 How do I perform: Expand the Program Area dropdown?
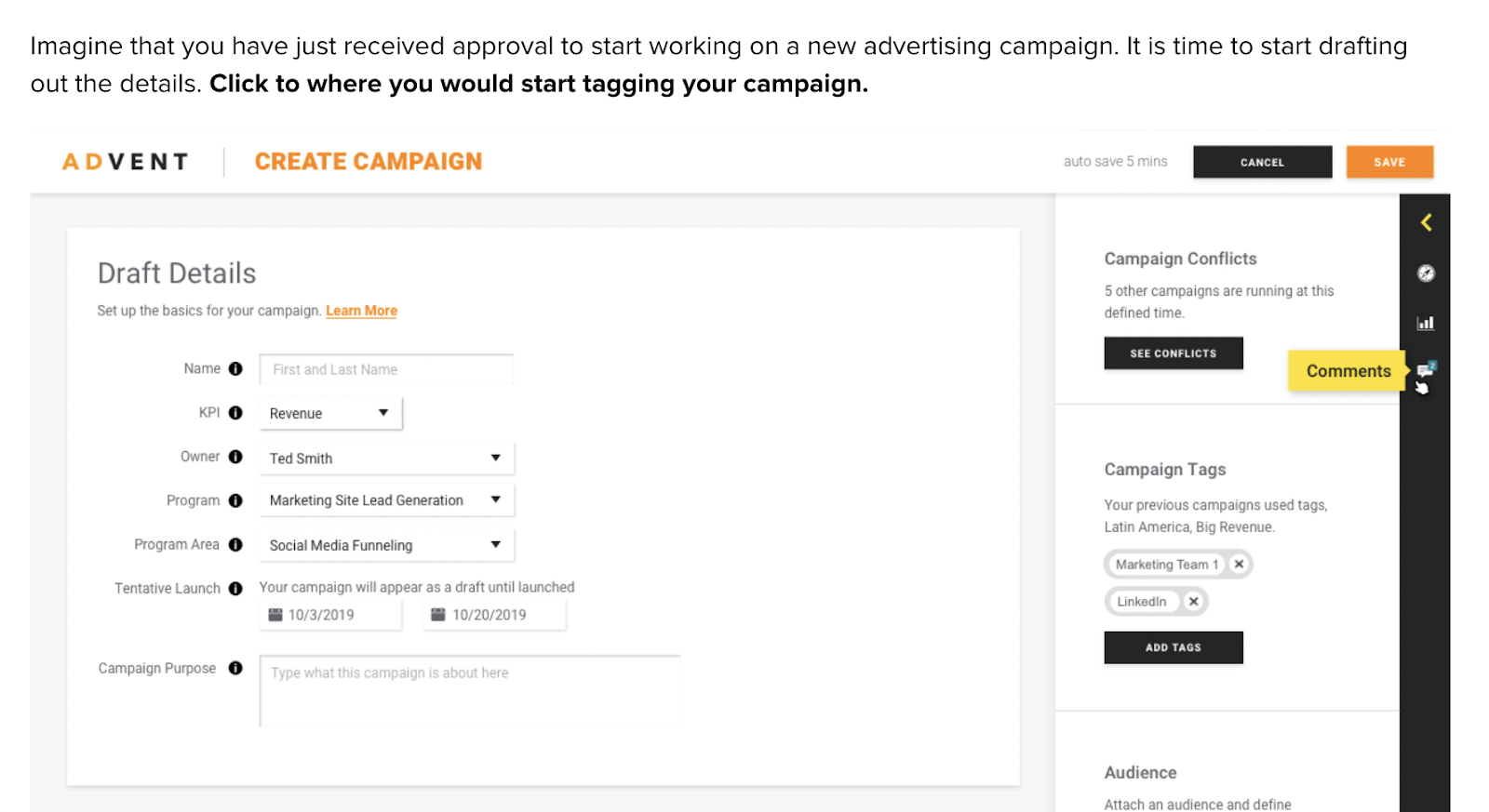point(386,545)
